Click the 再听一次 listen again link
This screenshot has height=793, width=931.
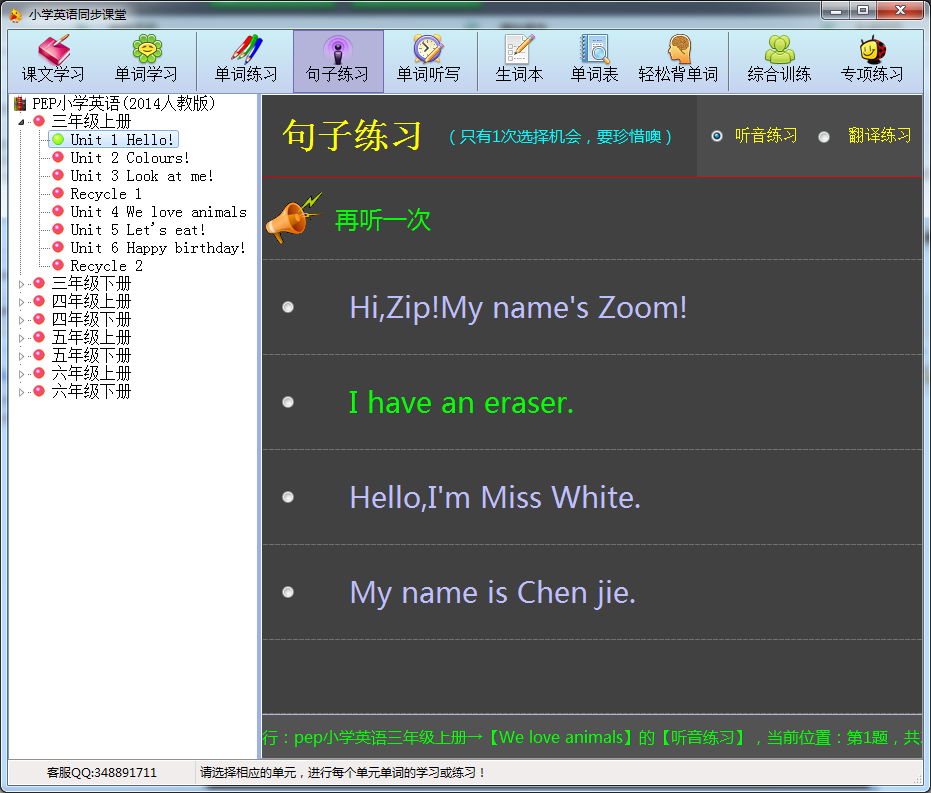coord(382,220)
